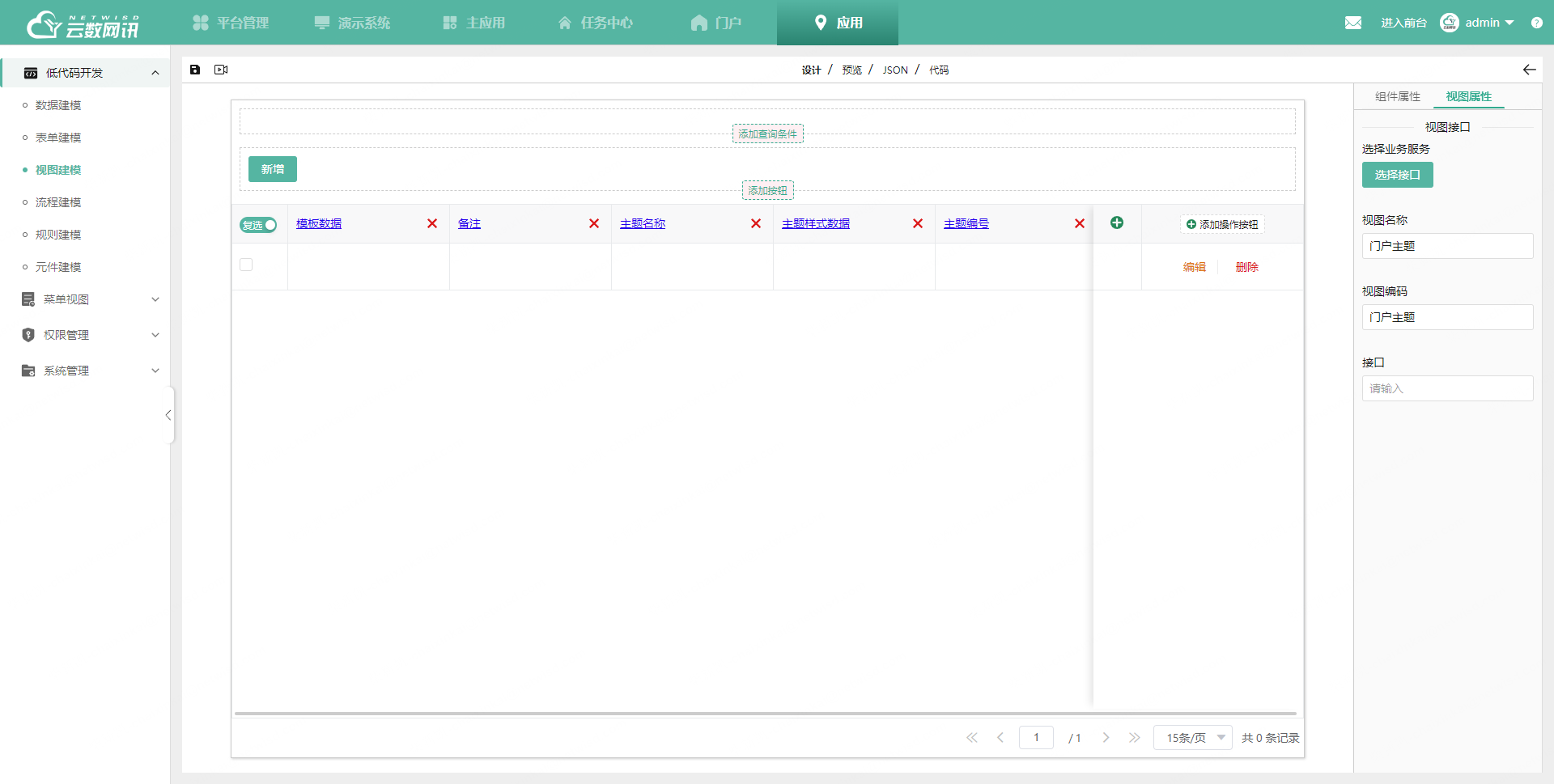Click the back arrow at top right

pyautogui.click(x=1529, y=70)
